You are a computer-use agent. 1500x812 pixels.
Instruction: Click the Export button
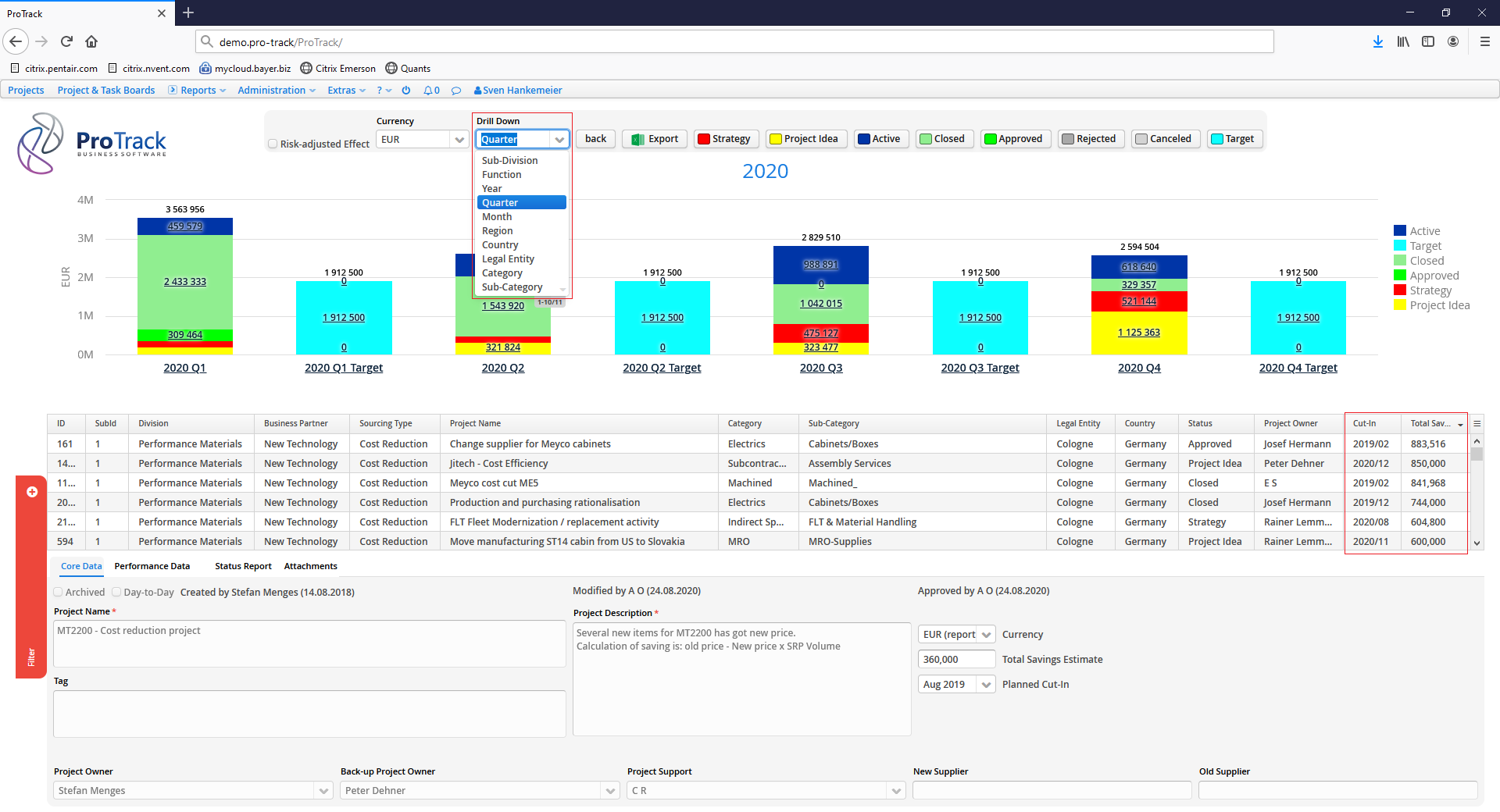point(655,139)
